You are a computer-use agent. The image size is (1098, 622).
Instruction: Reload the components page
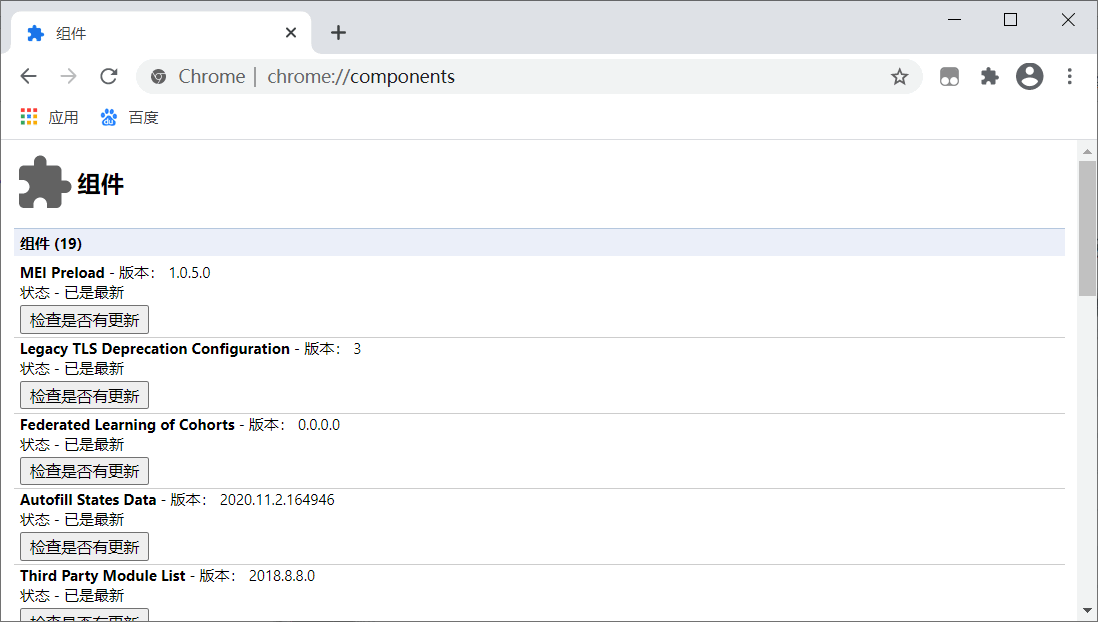coord(108,76)
